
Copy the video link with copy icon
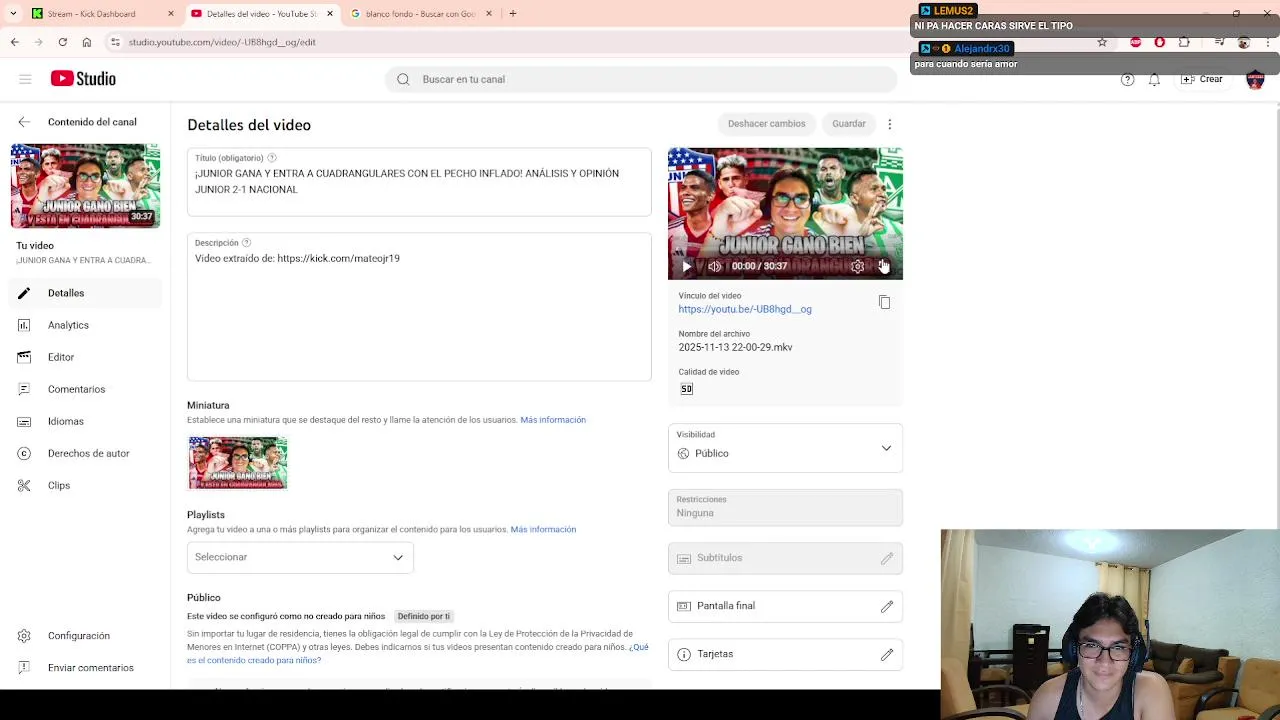pos(884,302)
